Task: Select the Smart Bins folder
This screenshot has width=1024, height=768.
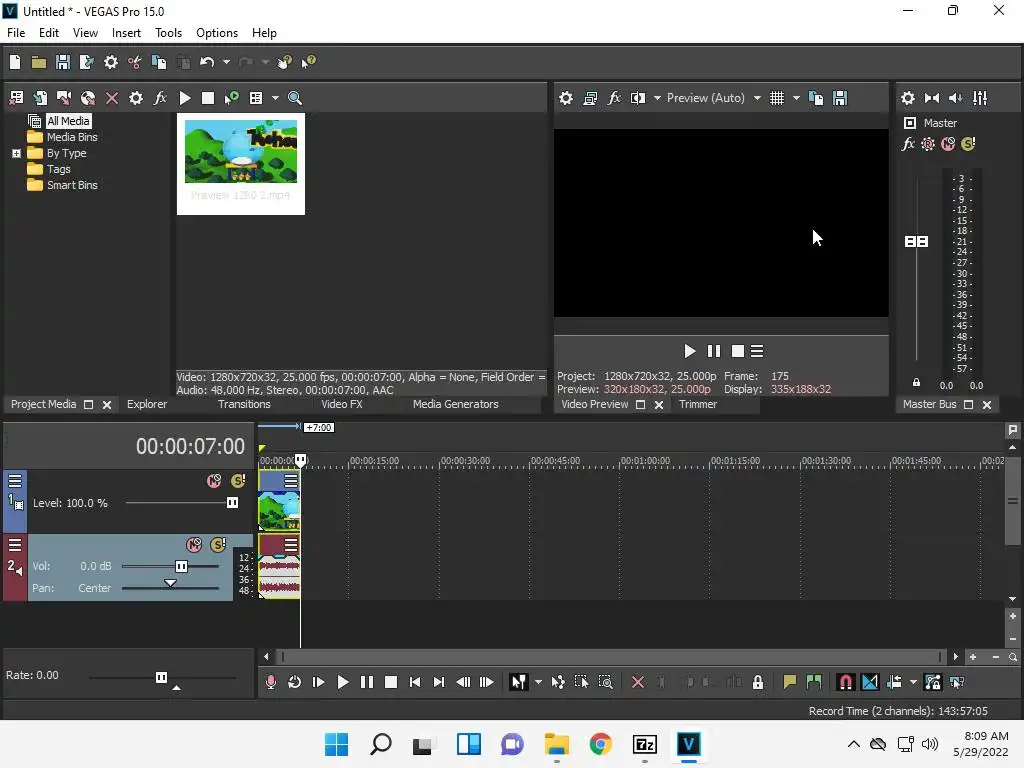Action: [72, 185]
